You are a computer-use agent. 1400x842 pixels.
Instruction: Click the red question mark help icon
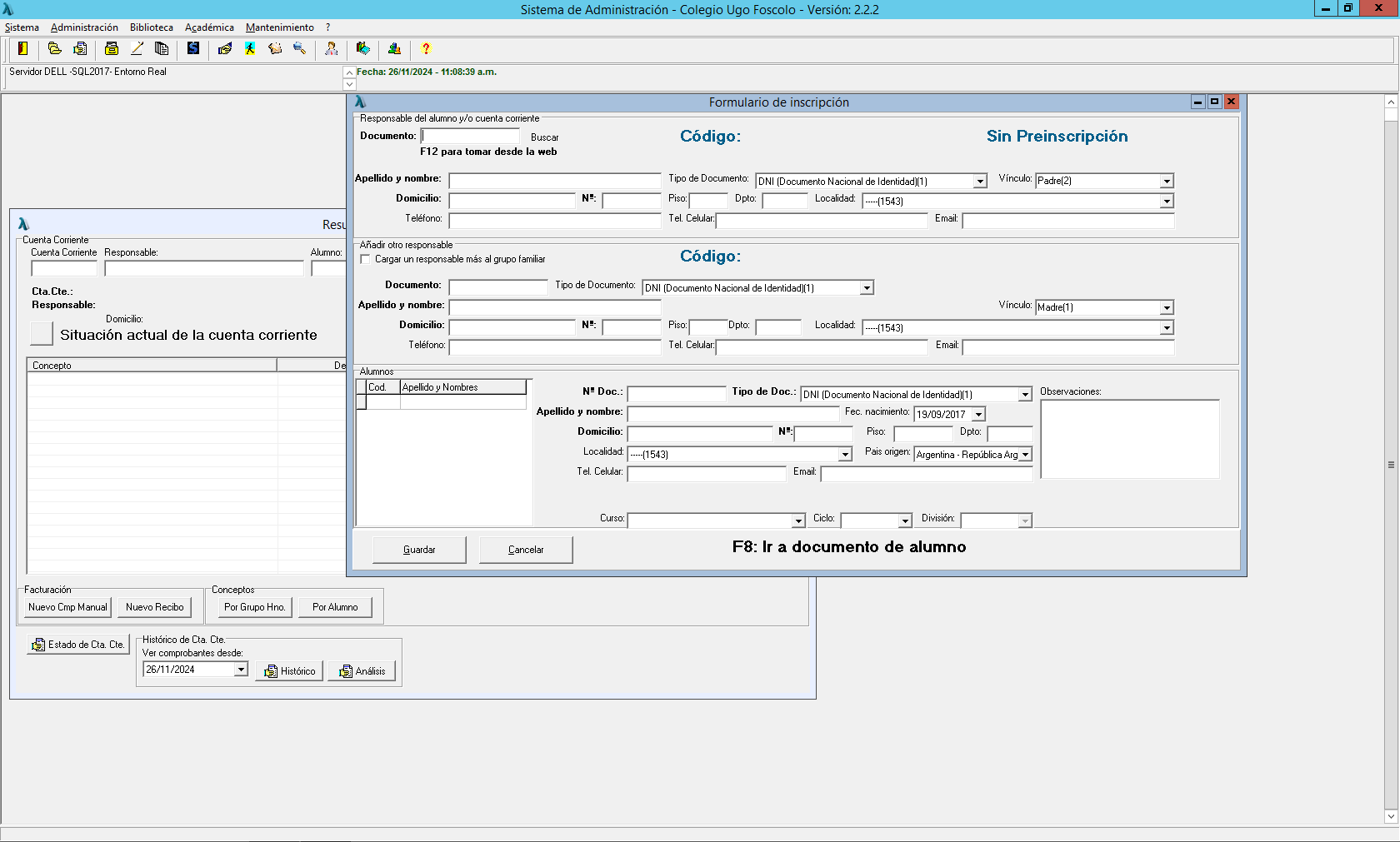point(427,48)
